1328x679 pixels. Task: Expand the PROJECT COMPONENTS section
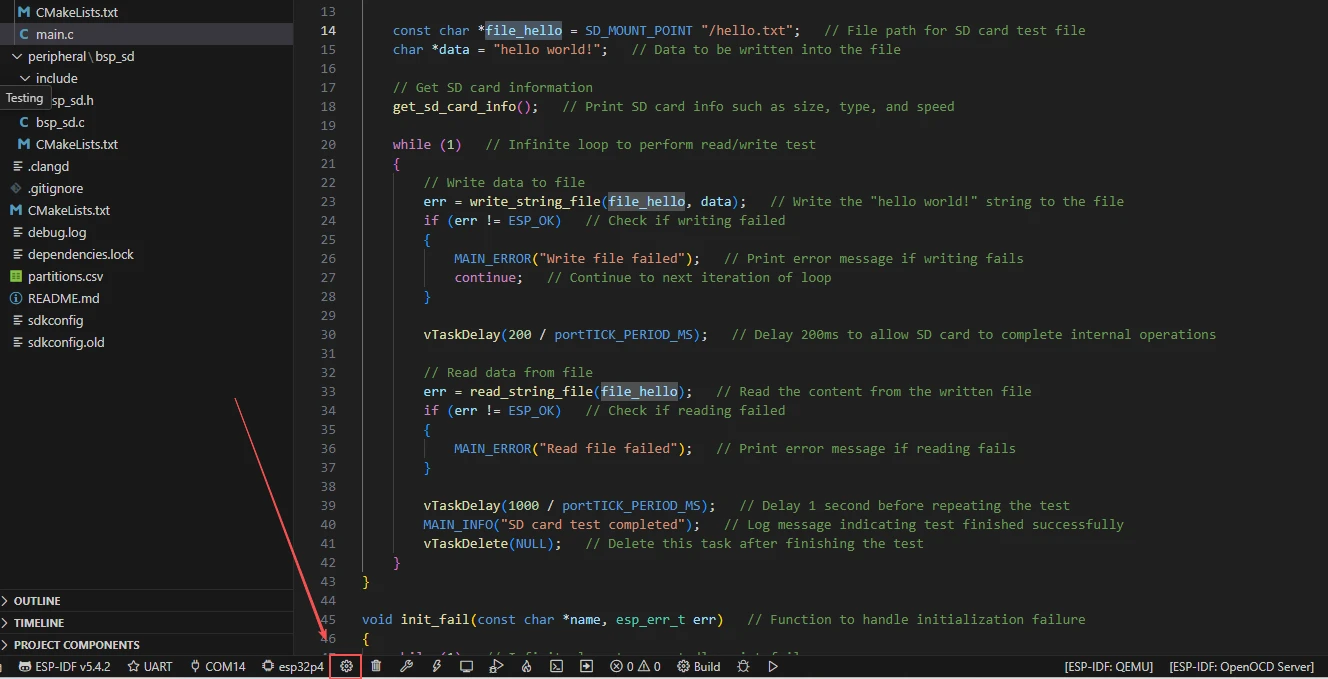76,645
